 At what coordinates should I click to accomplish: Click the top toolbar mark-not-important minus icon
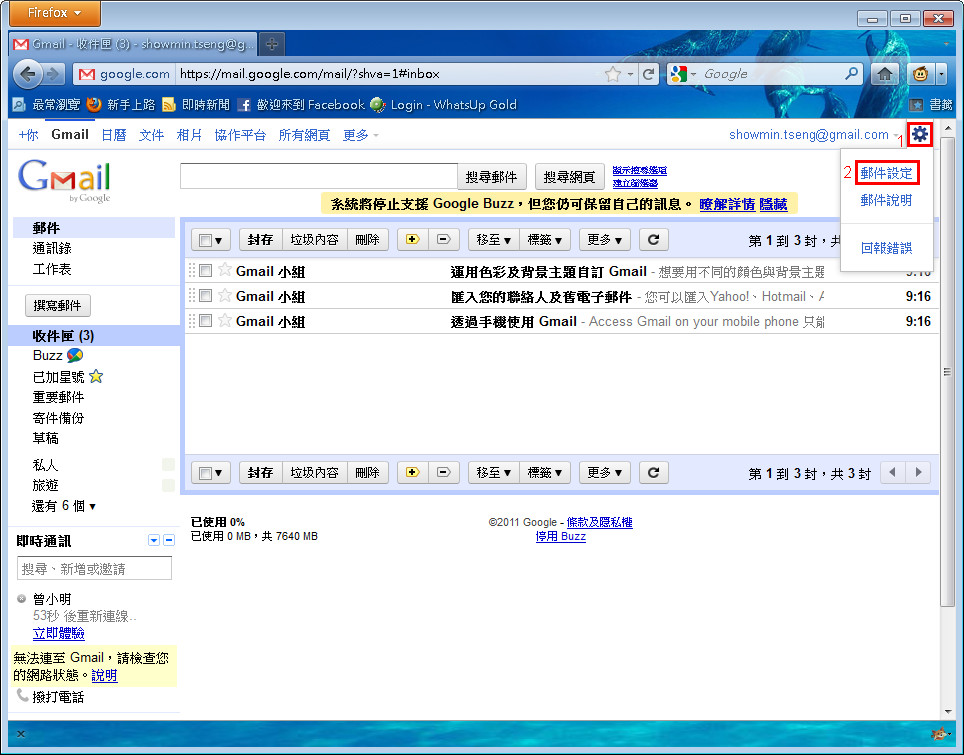444,239
